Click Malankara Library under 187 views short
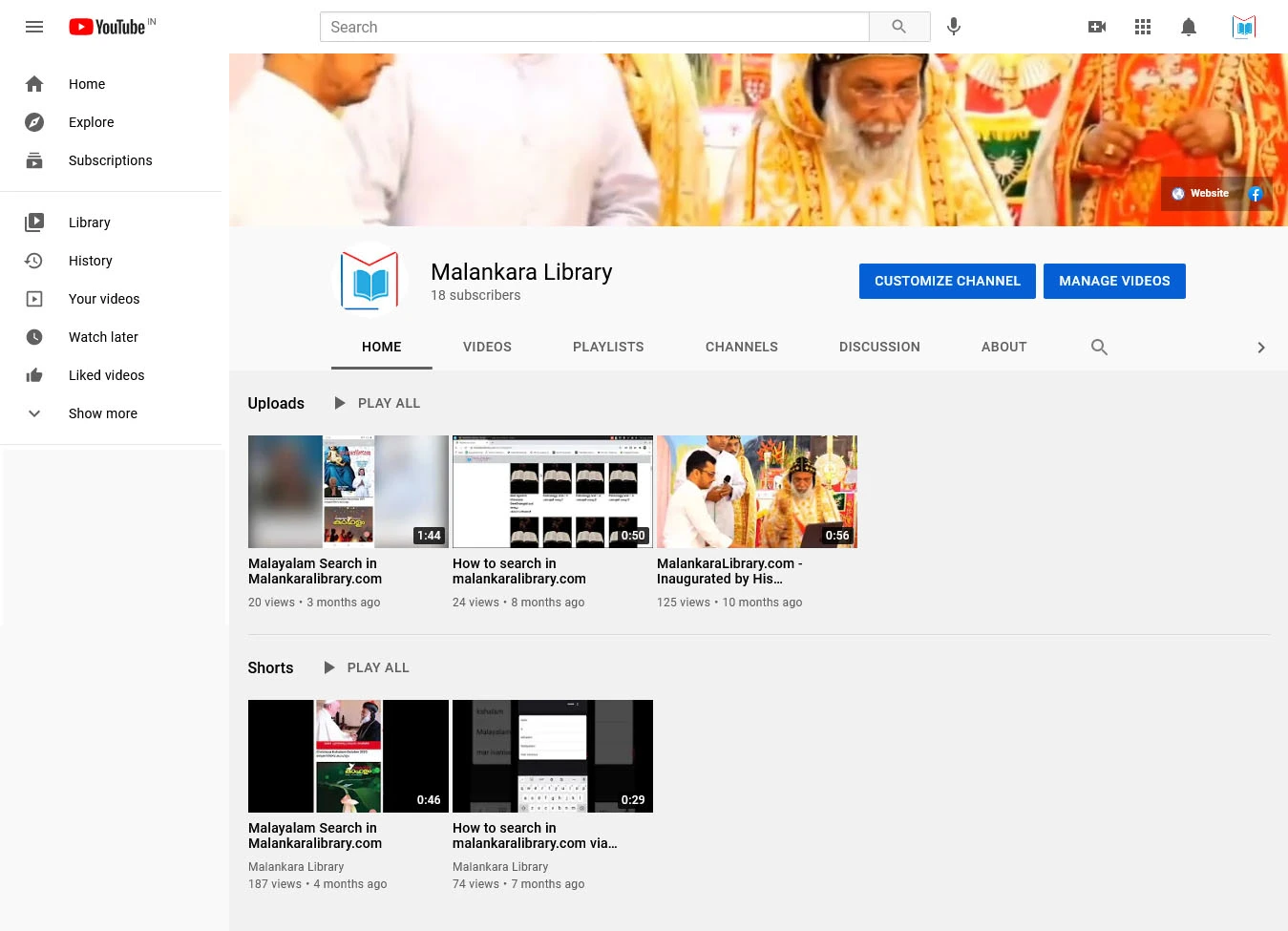 pos(296,867)
